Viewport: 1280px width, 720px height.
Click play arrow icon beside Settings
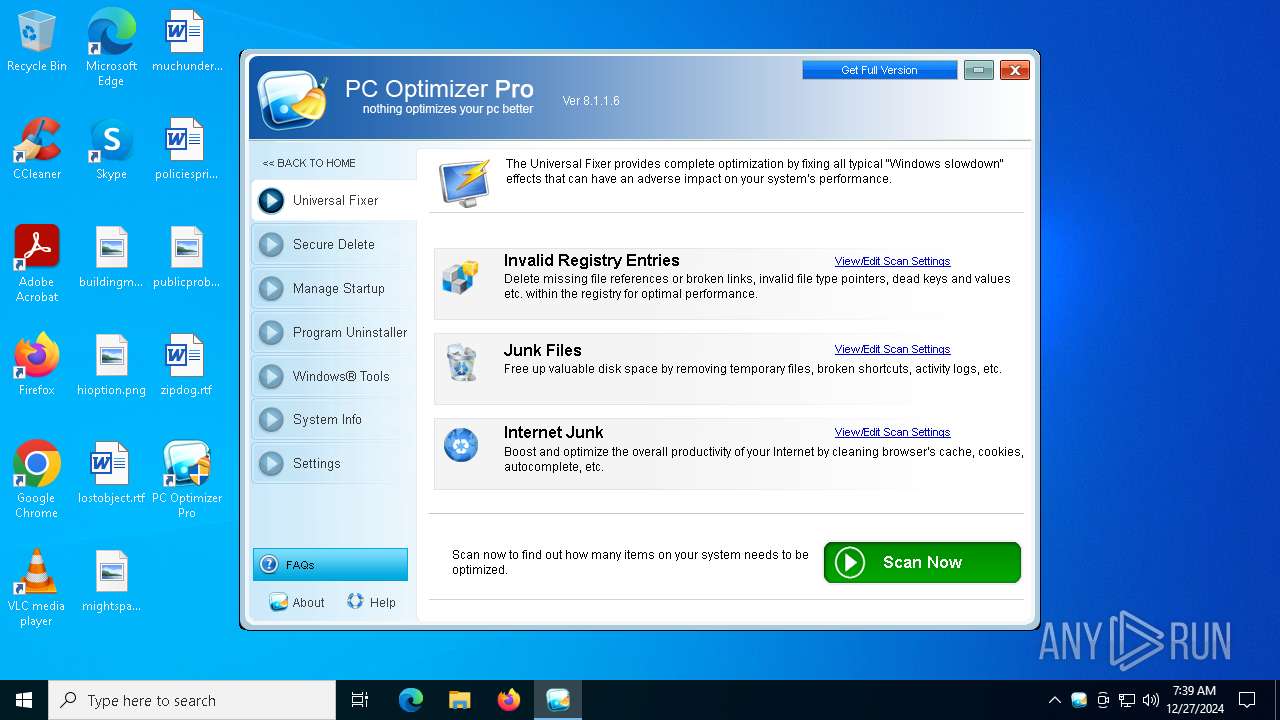(271, 464)
